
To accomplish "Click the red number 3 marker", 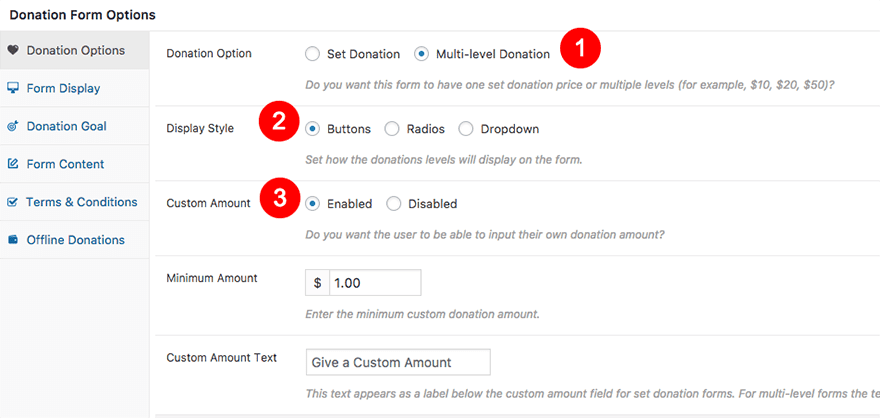I will 278,198.
